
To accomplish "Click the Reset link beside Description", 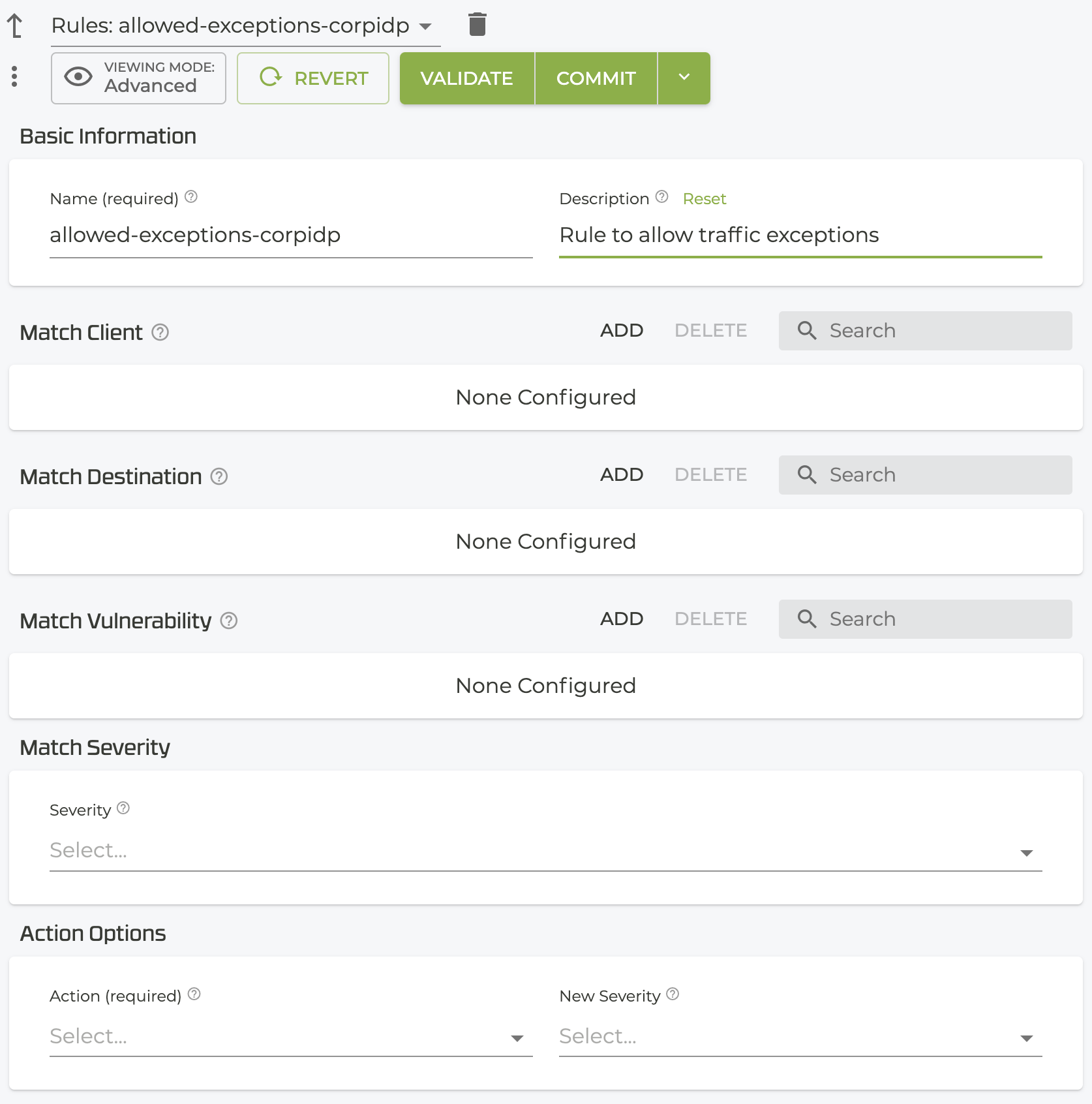I will pos(704,199).
